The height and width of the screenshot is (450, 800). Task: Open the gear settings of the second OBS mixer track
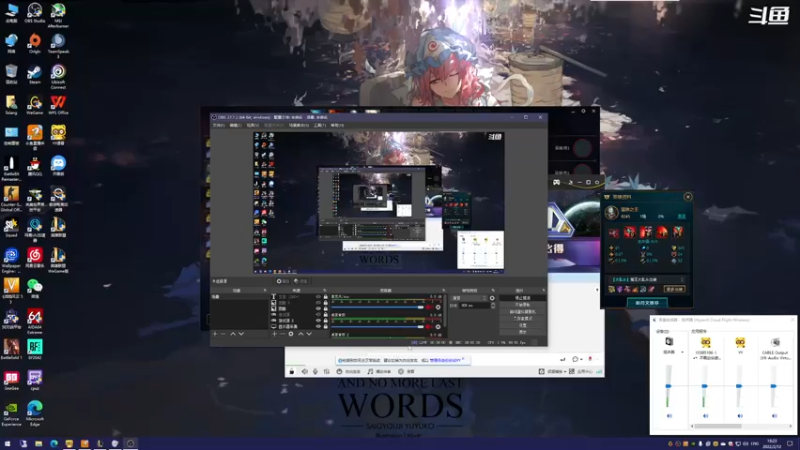(438, 327)
